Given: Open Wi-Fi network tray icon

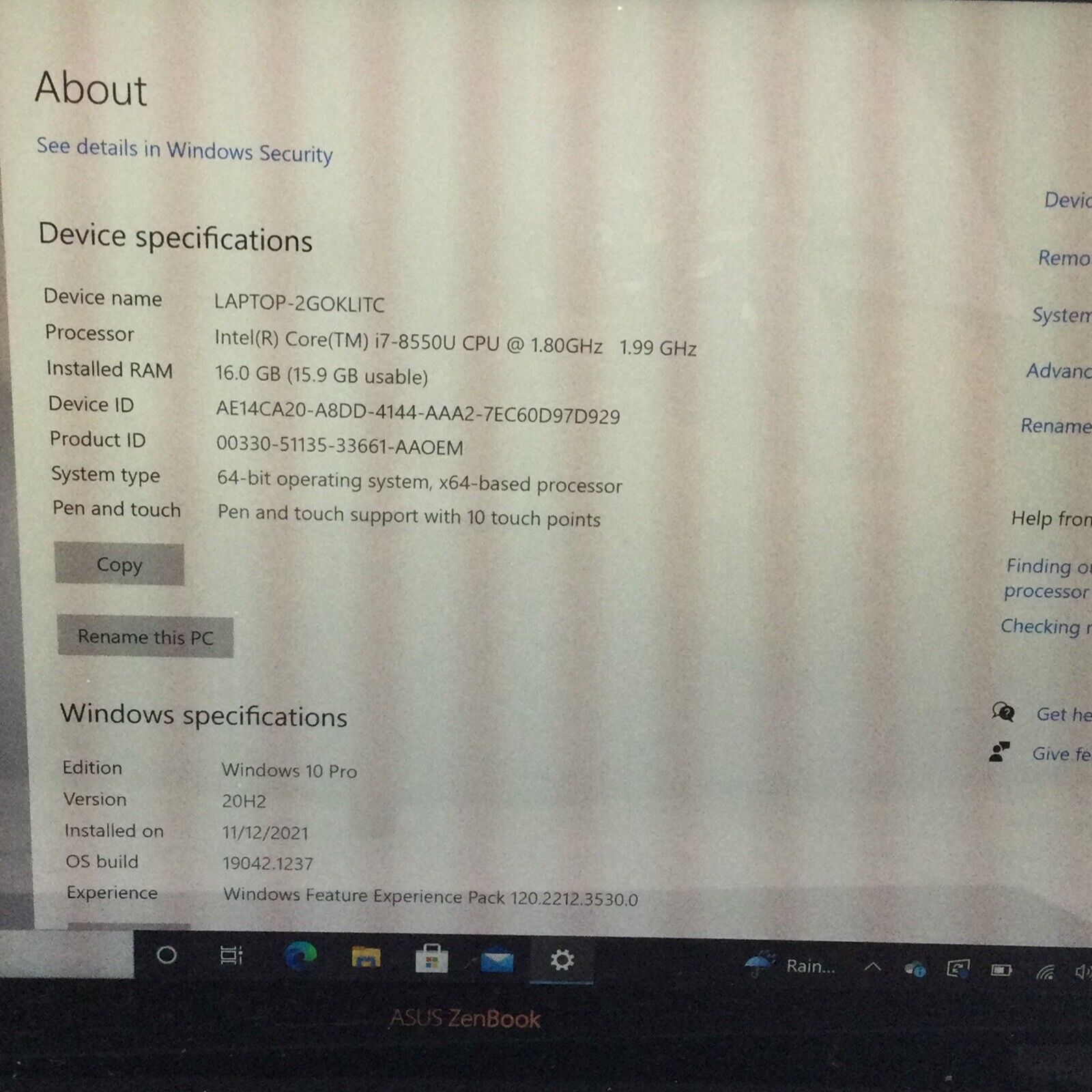Looking at the screenshot, I should pyautogui.click(x=1046, y=971).
